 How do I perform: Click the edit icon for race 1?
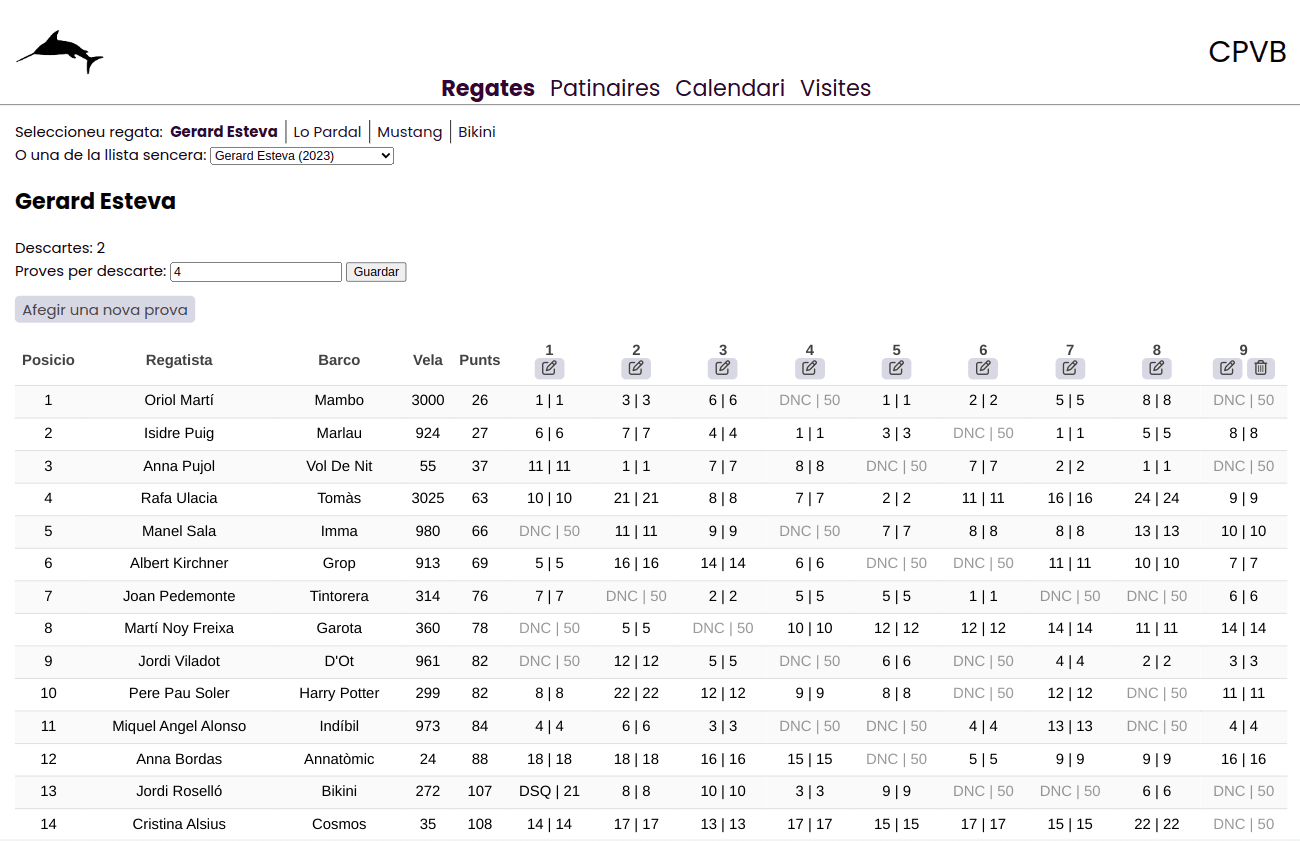click(x=549, y=368)
